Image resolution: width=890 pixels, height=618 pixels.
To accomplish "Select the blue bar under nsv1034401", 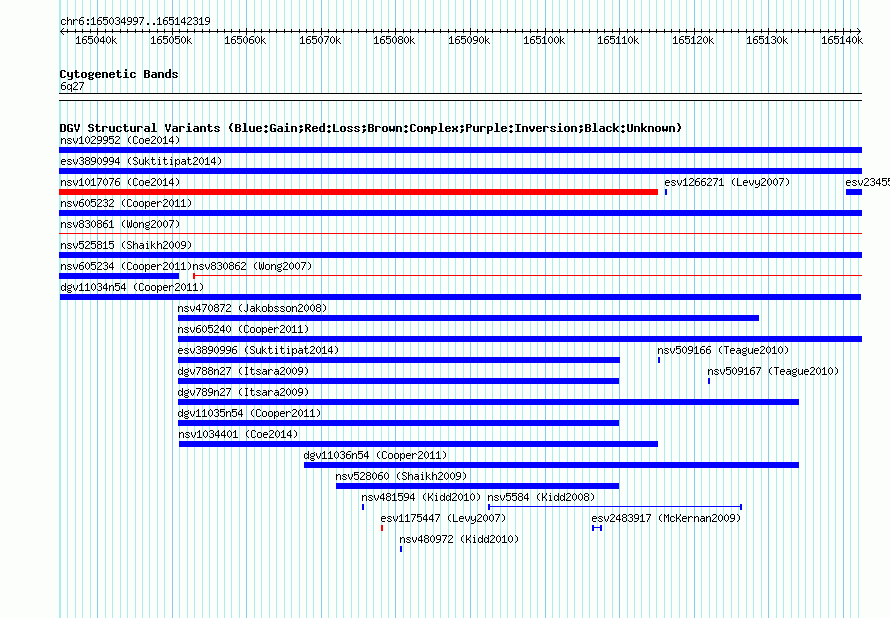I will tap(418, 444).
